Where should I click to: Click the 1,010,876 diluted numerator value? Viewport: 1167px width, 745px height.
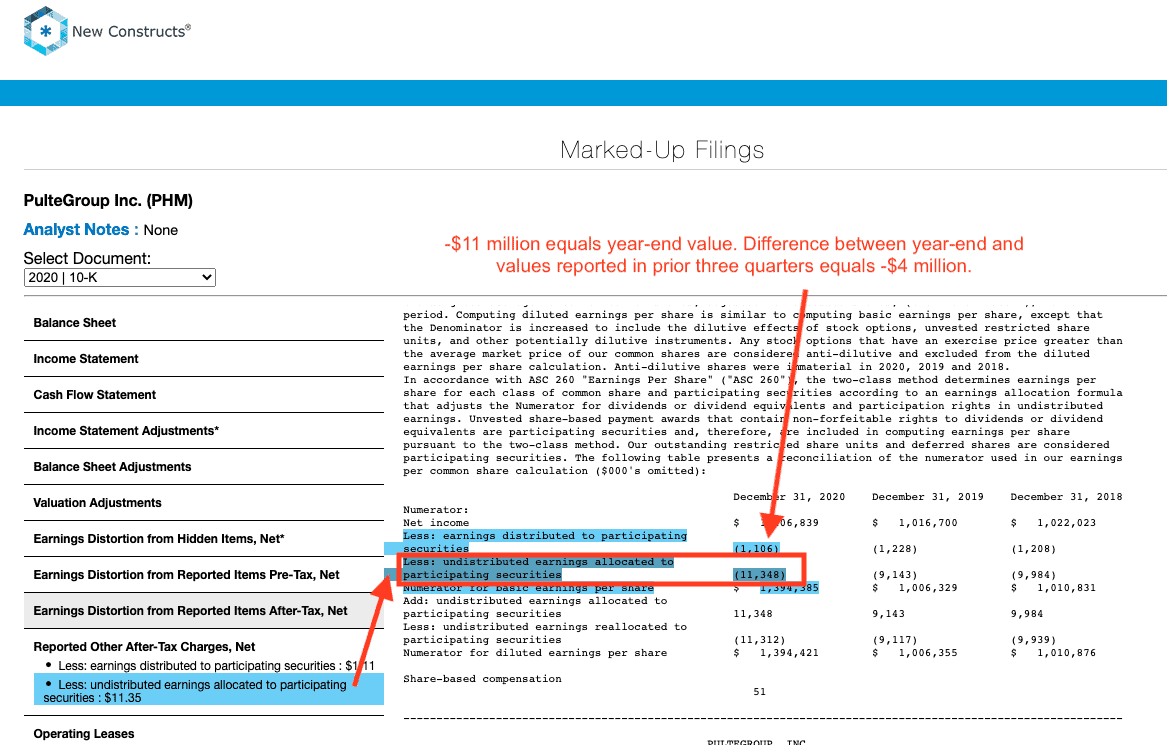pyautogui.click(x=1067, y=653)
